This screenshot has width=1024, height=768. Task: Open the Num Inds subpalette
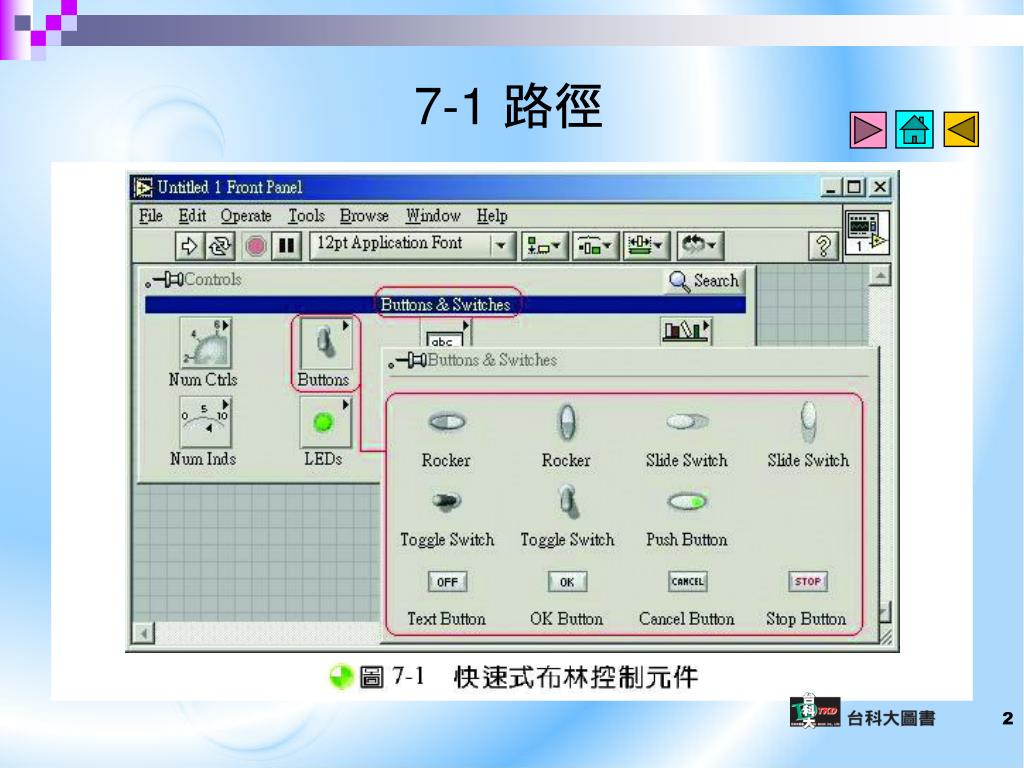pos(204,423)
